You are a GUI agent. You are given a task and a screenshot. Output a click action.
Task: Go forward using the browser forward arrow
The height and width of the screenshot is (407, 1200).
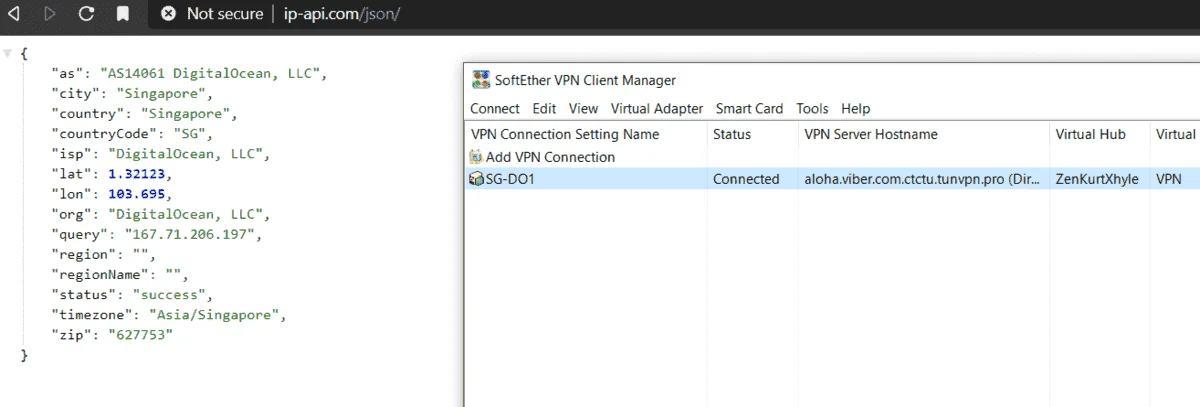click(x=50, y=14)
